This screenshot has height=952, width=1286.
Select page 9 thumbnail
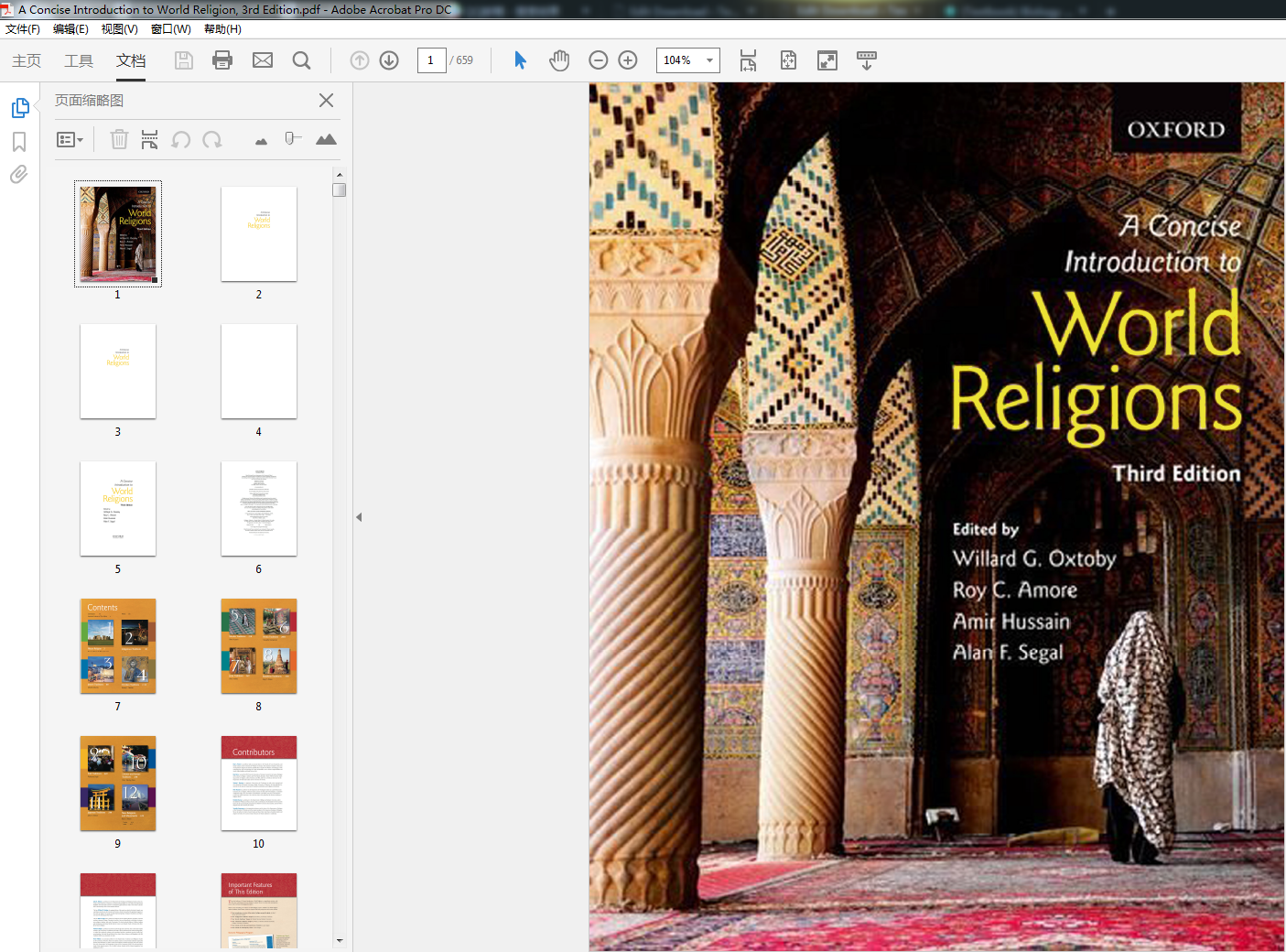(x=118, y=783)
